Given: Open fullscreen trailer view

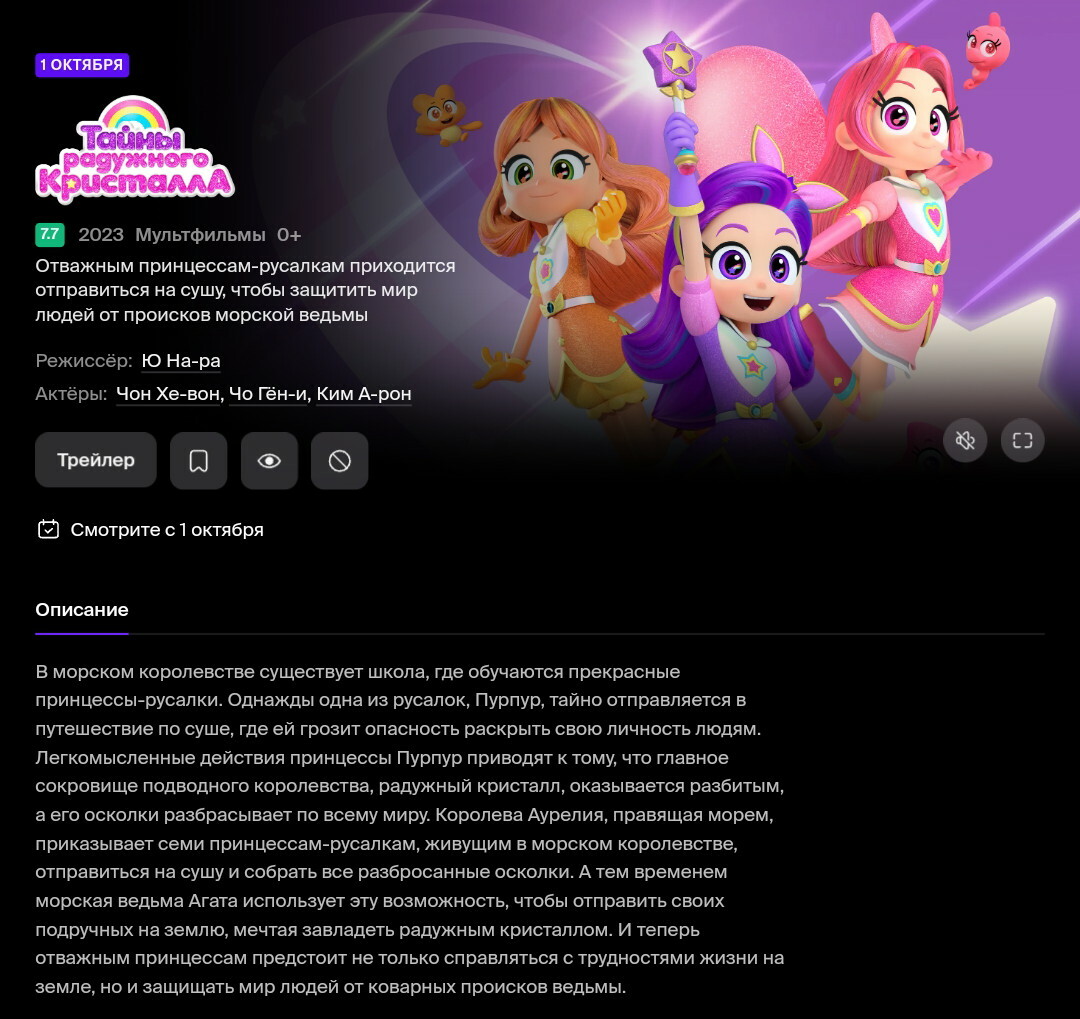Looking at the screenshot, I should pyautogui.click(x=1022, y=440).
